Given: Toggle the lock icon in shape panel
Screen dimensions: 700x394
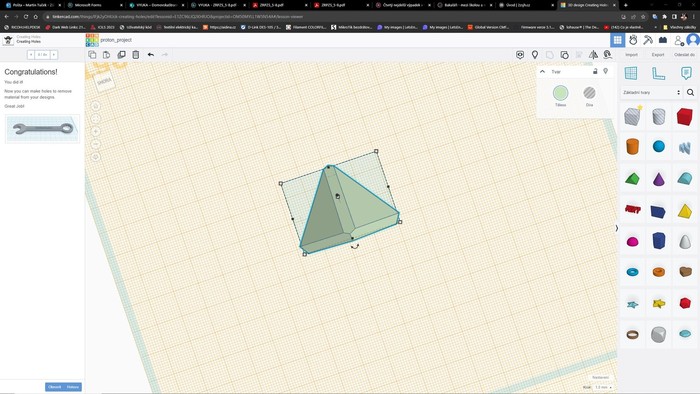Looking at the screenshot, I should tap(595, 71).
